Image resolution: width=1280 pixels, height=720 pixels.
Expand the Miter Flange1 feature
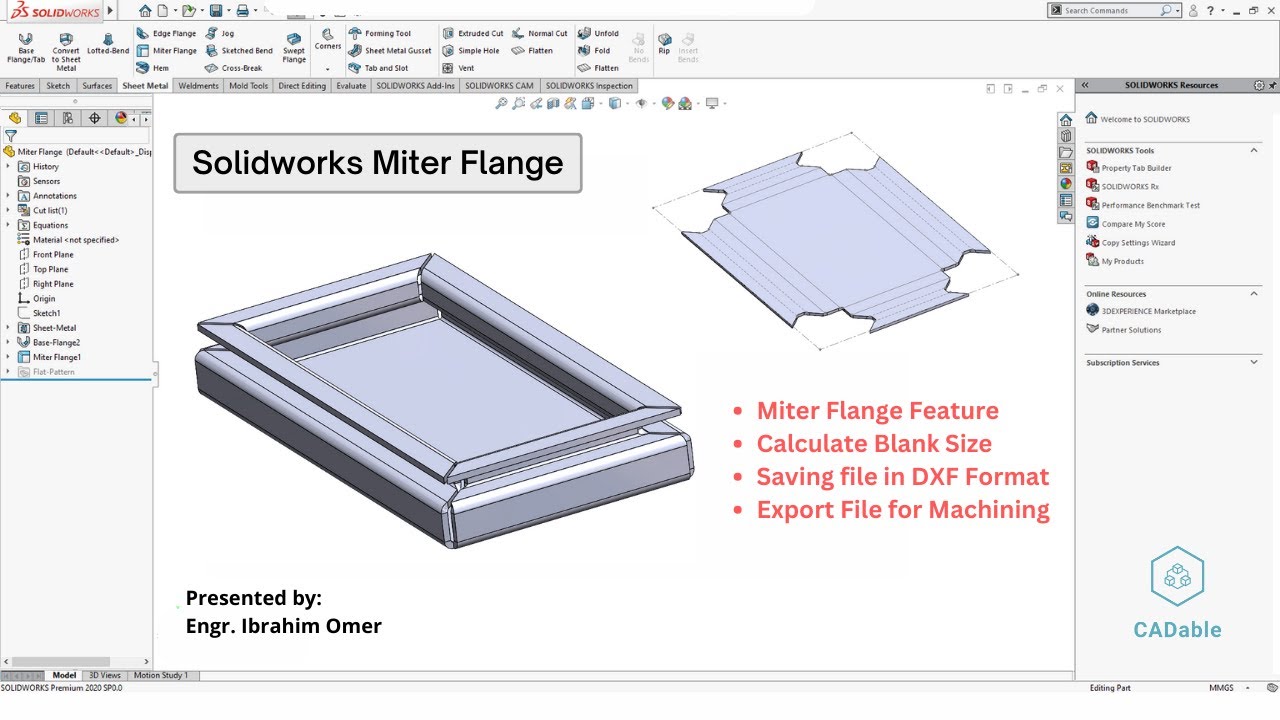(9, 357)
